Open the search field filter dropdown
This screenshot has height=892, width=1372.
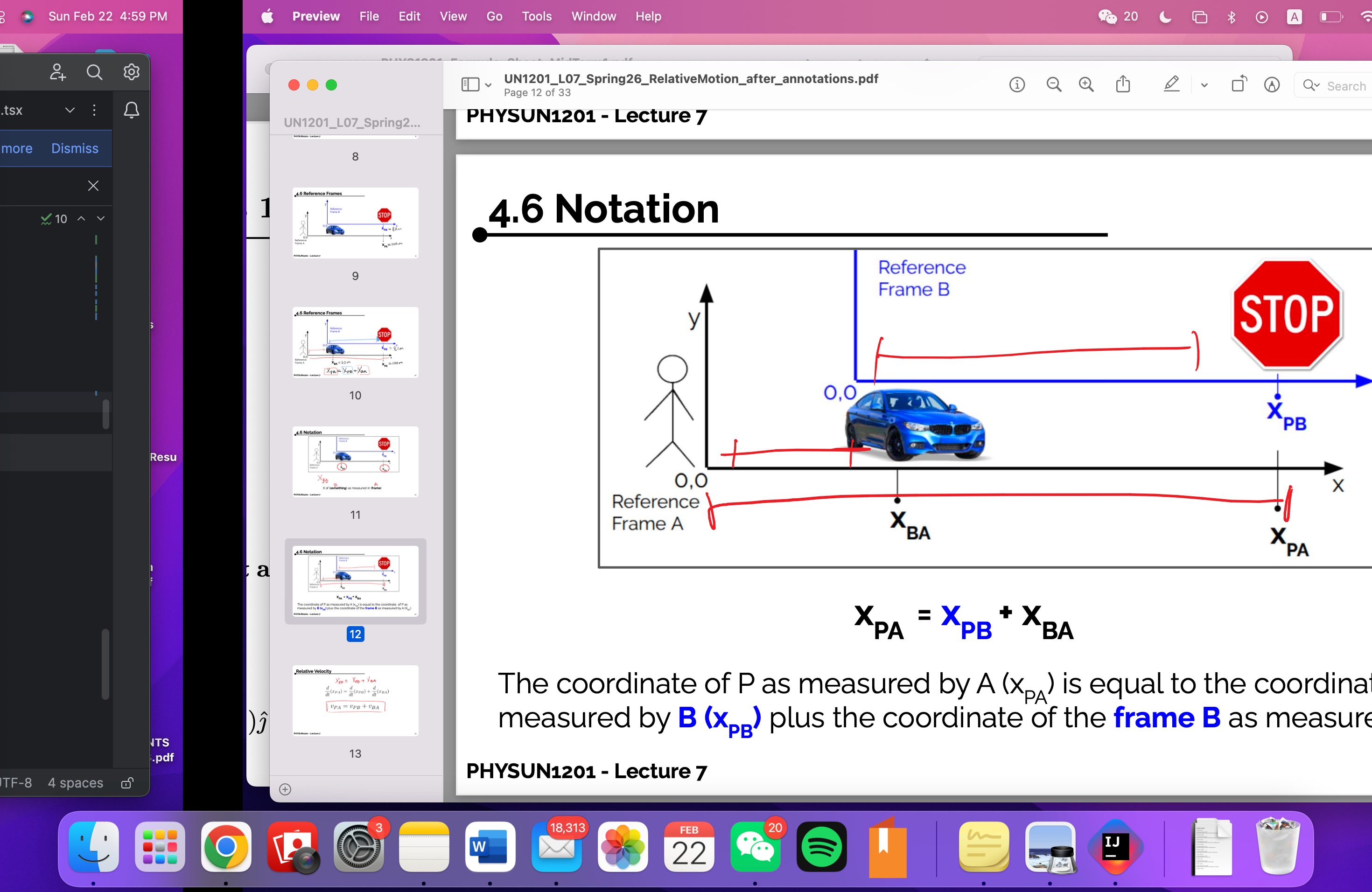pyautogui.click(x=1310, y=85)
